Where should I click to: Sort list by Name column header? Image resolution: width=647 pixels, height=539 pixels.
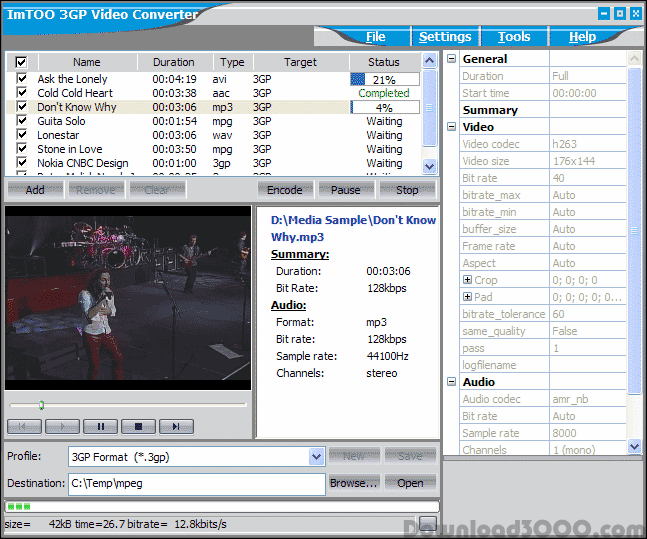[87, 62]
